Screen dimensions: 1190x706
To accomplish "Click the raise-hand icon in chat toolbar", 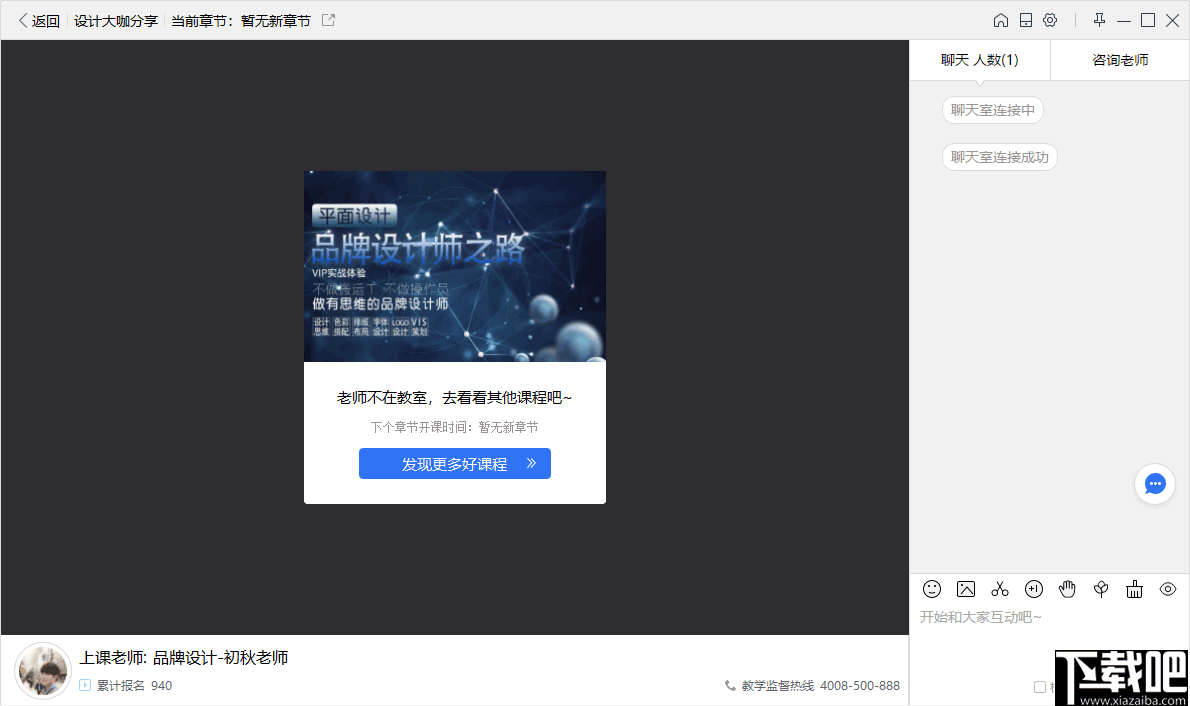I will tap(1068, 589).
